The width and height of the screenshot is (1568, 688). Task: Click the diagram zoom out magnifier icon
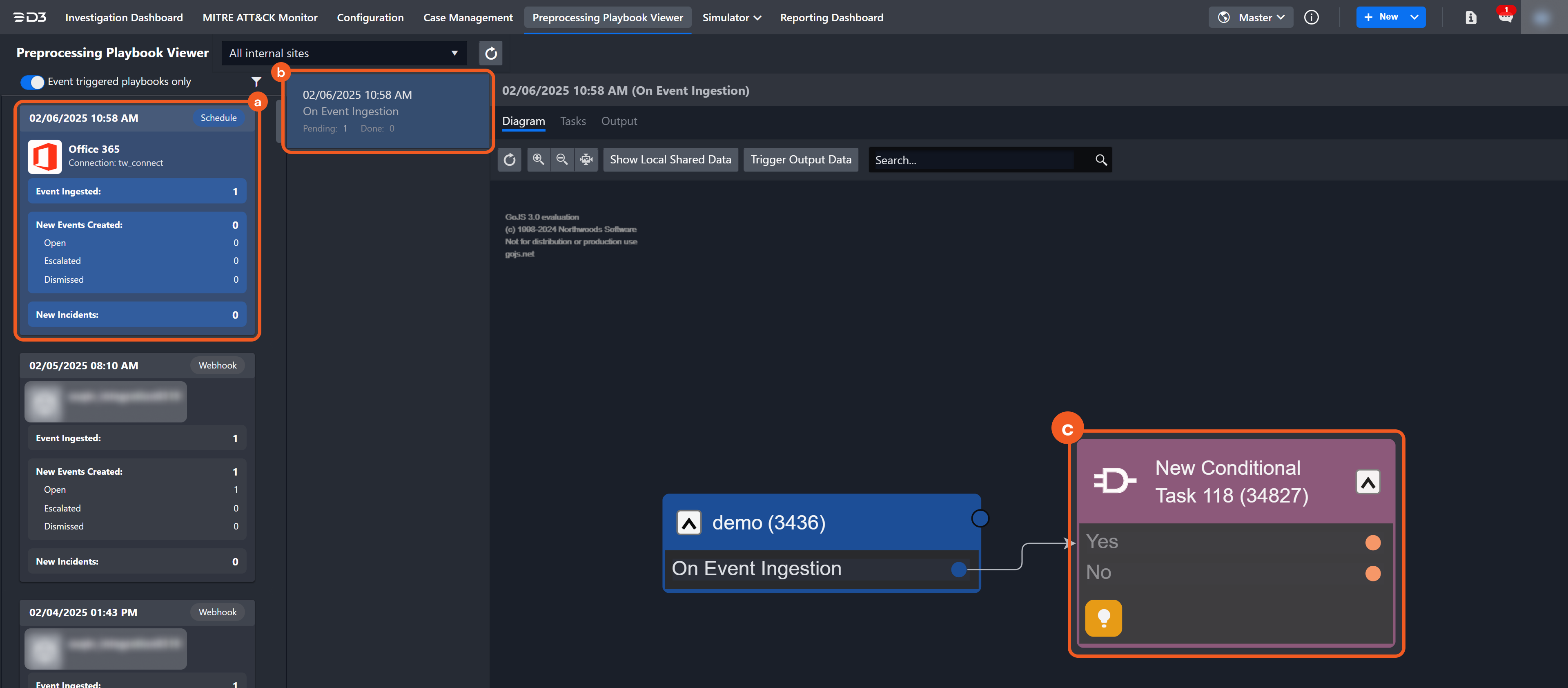(562, 159)
